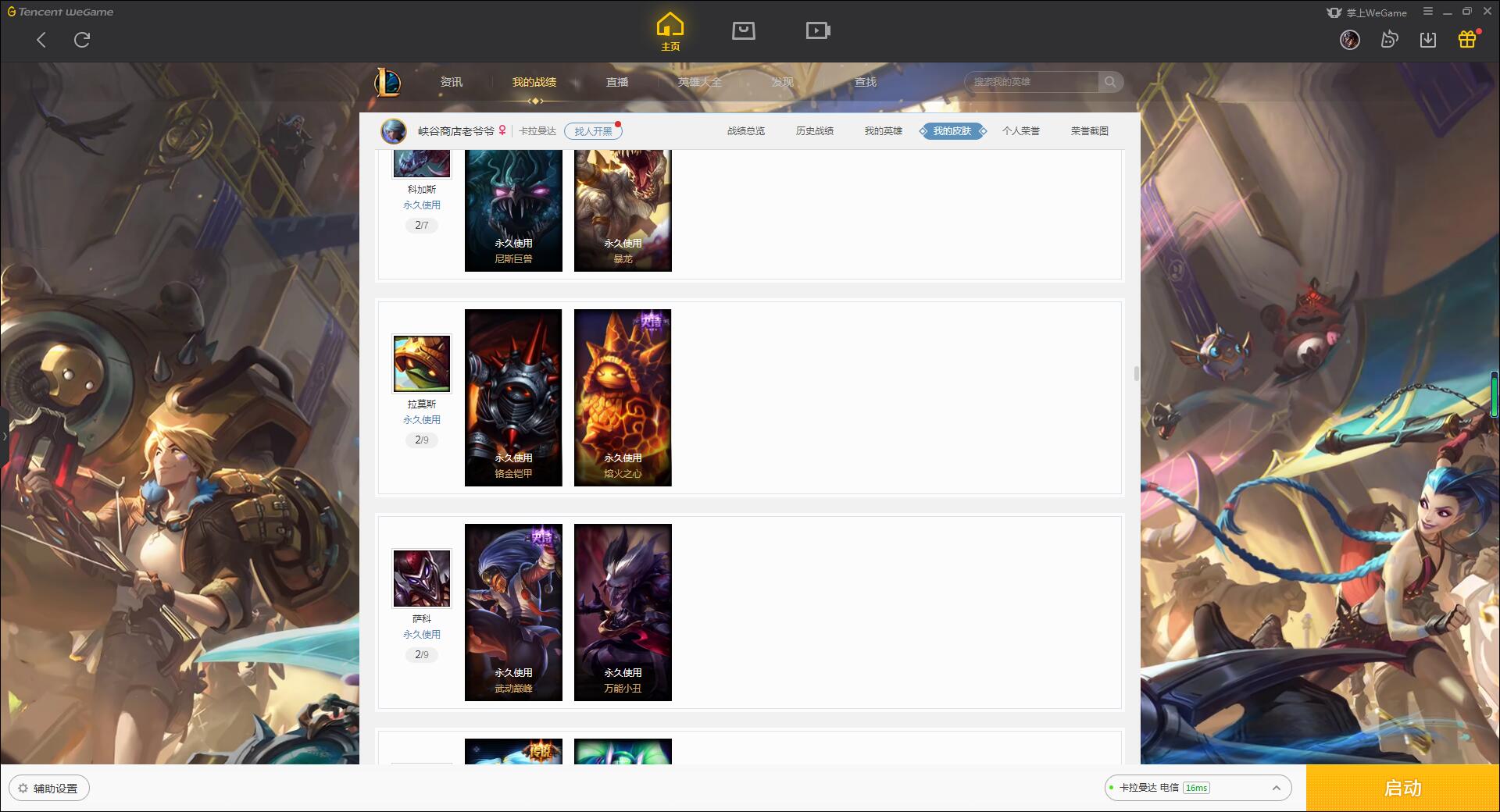Click the 2/9 skin count under 萨科

(x=422, y=654)
